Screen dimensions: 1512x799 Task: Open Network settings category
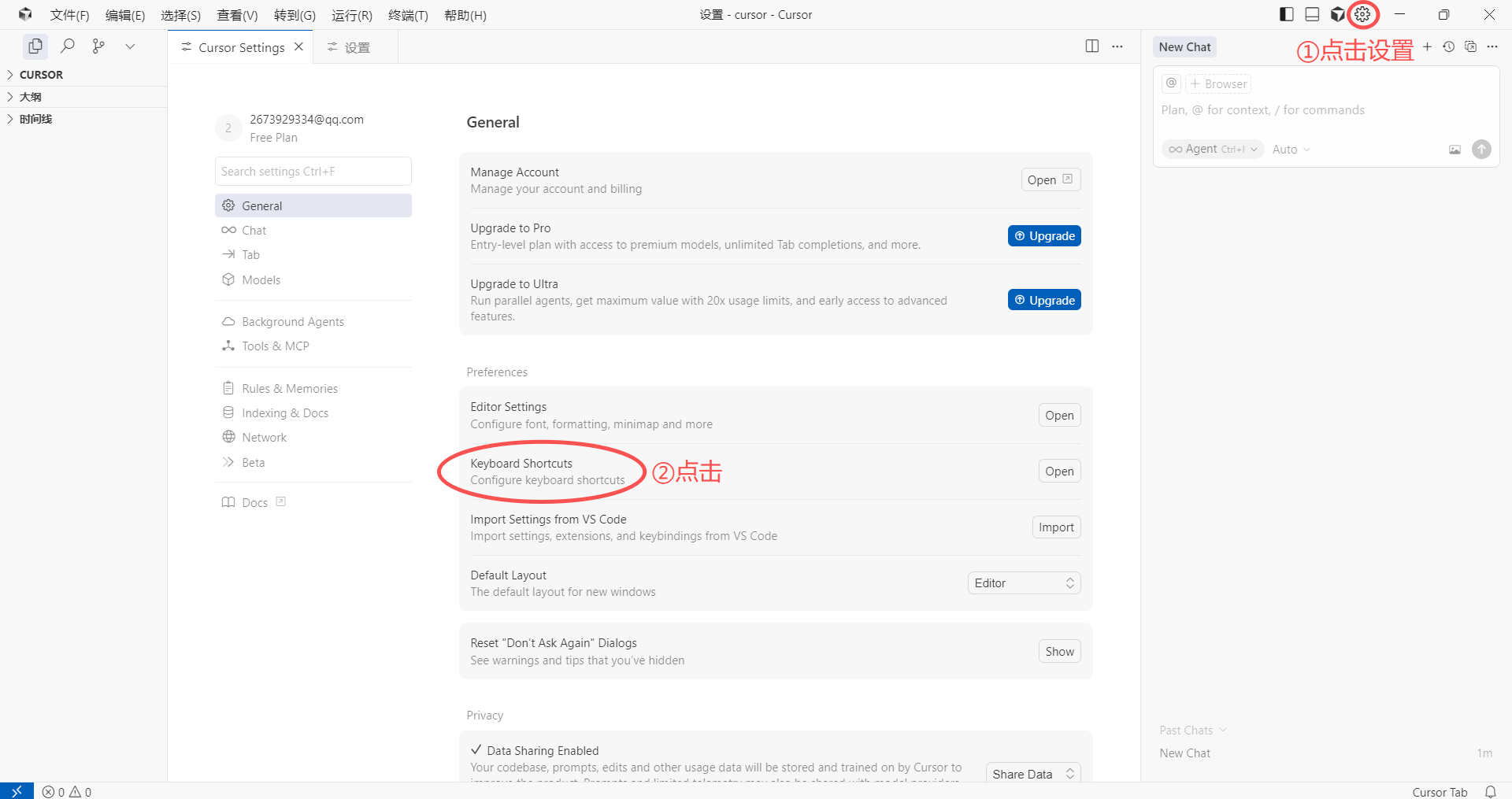(313, 437)
